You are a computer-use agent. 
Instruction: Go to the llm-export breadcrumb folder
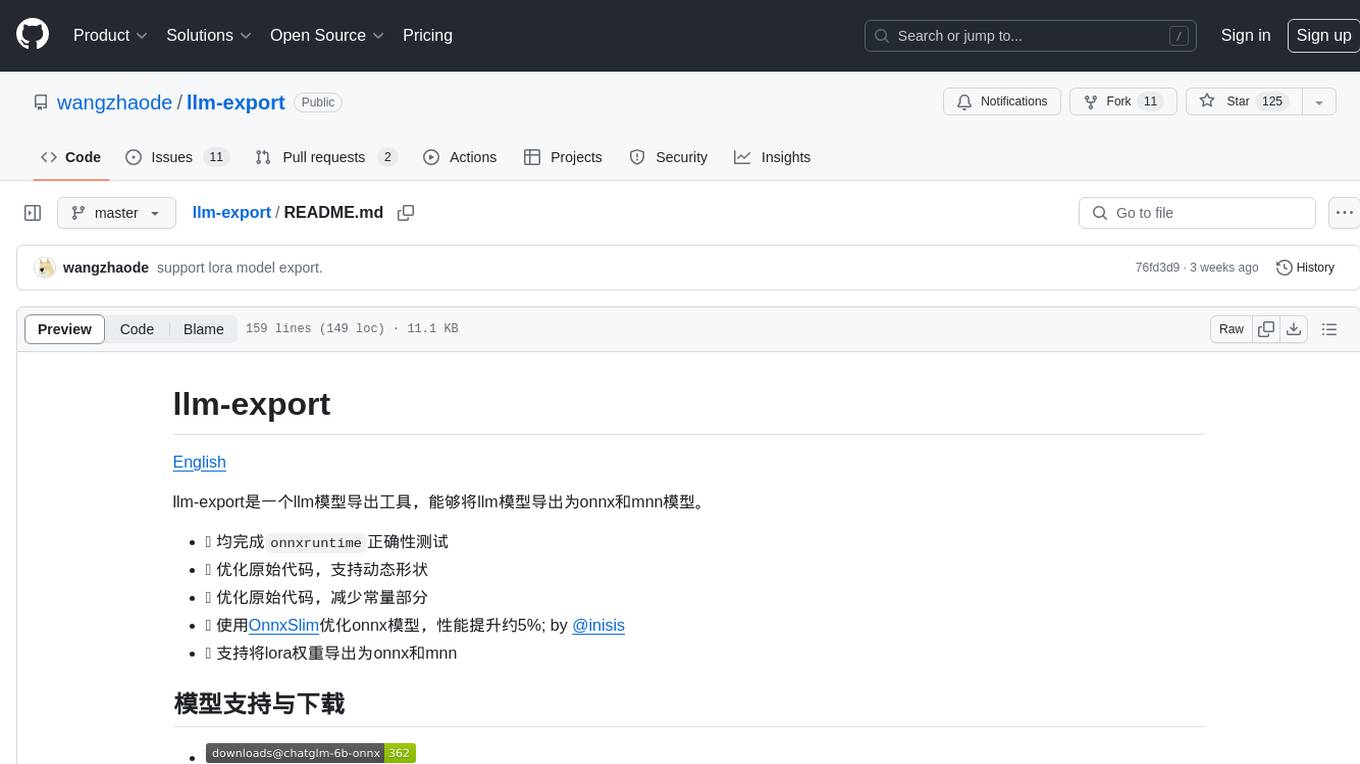point(231,213)
